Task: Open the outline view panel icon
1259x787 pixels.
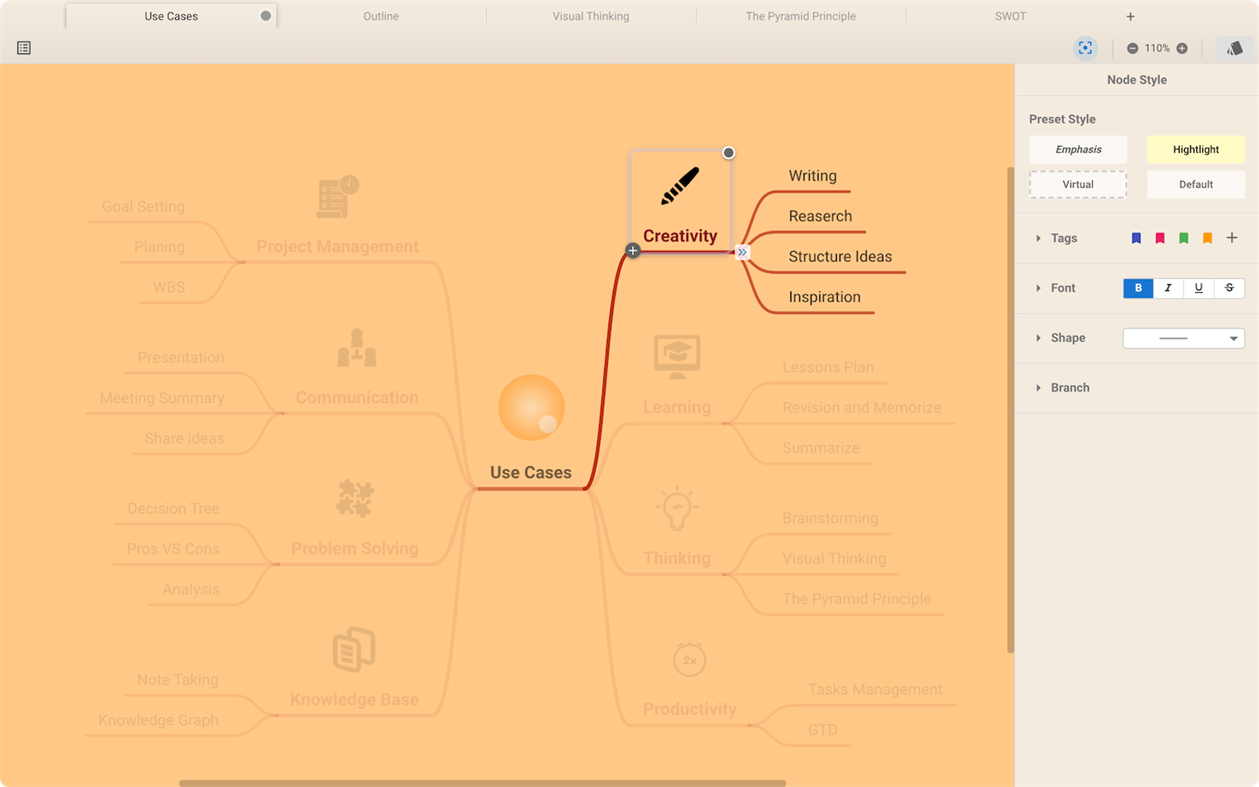Action: pos(23,48)
